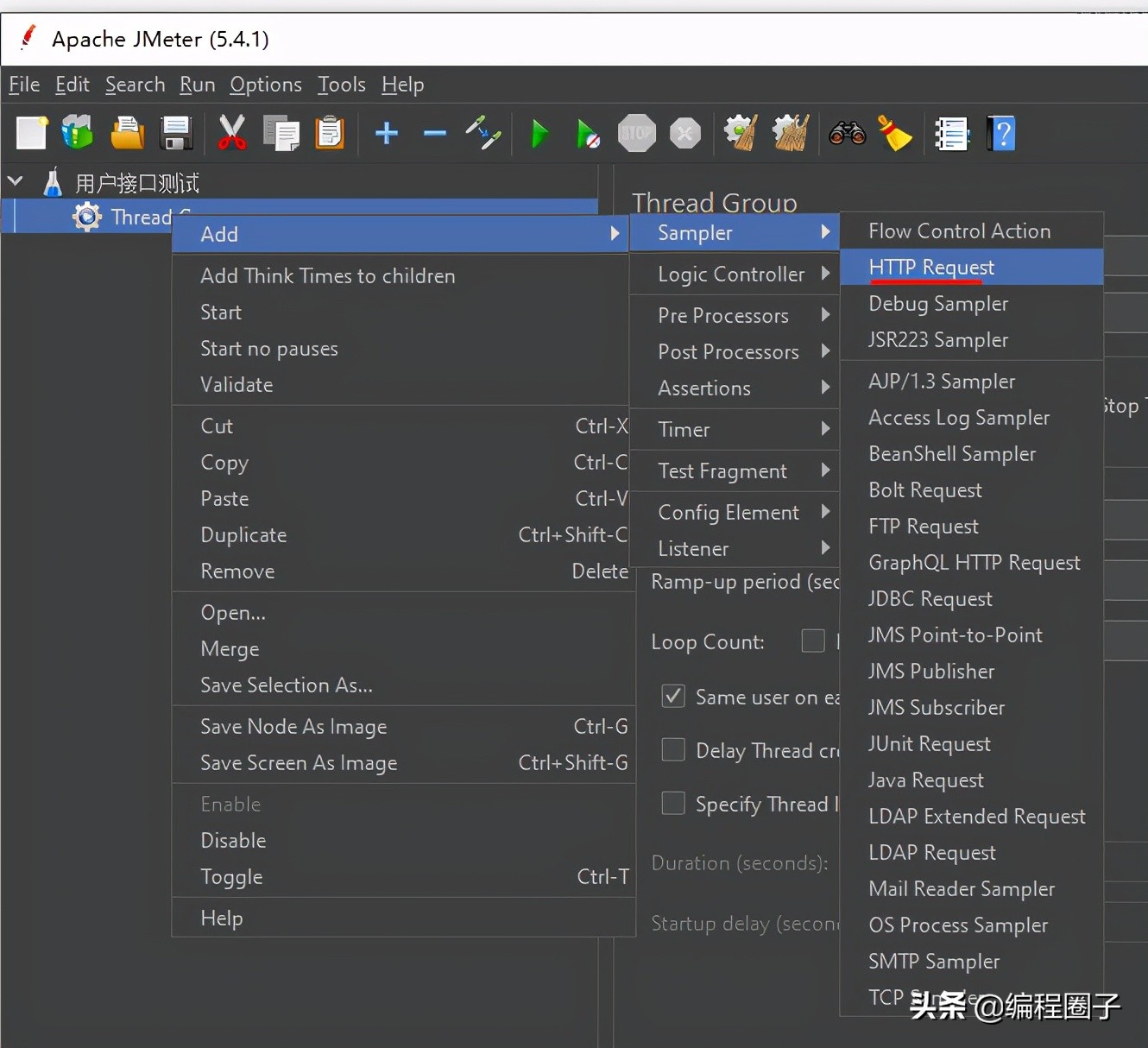Click the Cut scissors icon

pyautogui.click(x=231, y=133)
